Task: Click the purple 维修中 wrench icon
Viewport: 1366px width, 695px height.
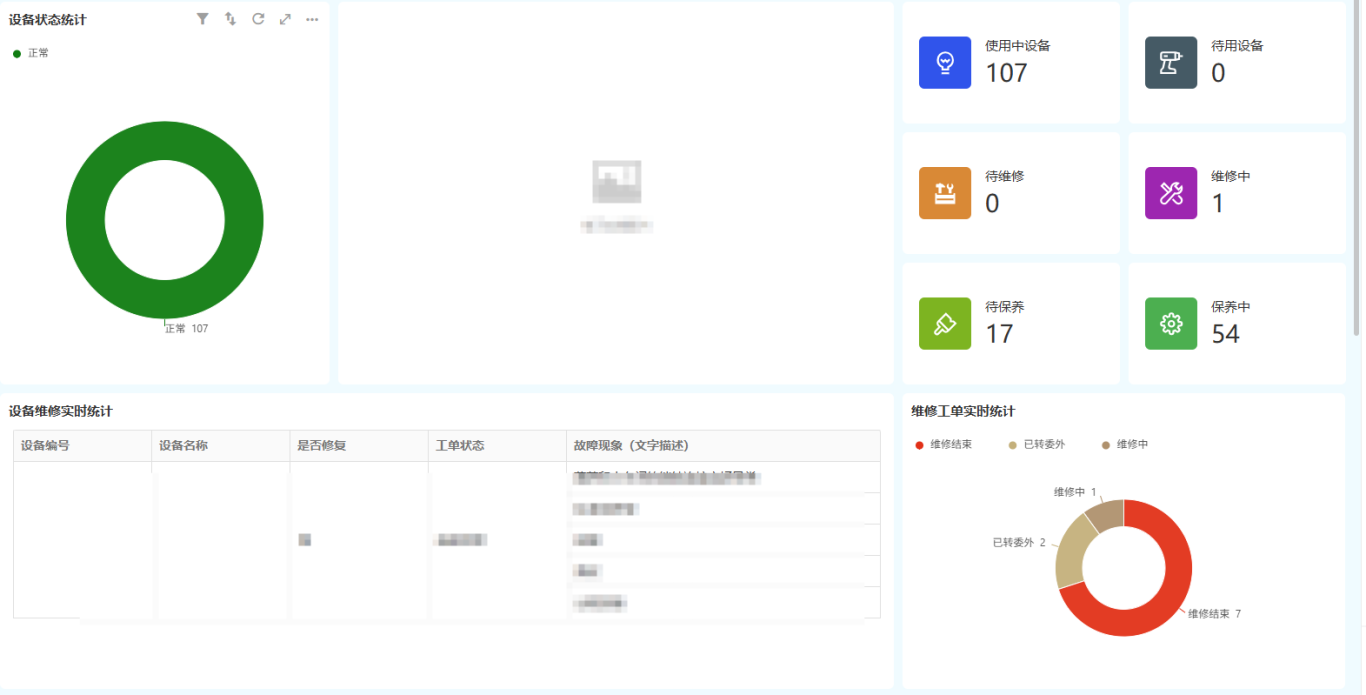Action: pyautogui.click(x=1170, y=193)
